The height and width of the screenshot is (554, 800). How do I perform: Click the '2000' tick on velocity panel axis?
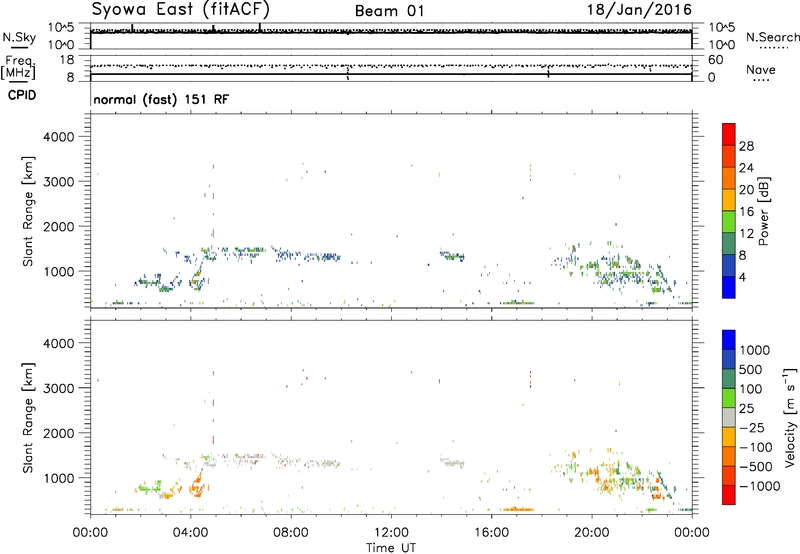tap(59, 433)
